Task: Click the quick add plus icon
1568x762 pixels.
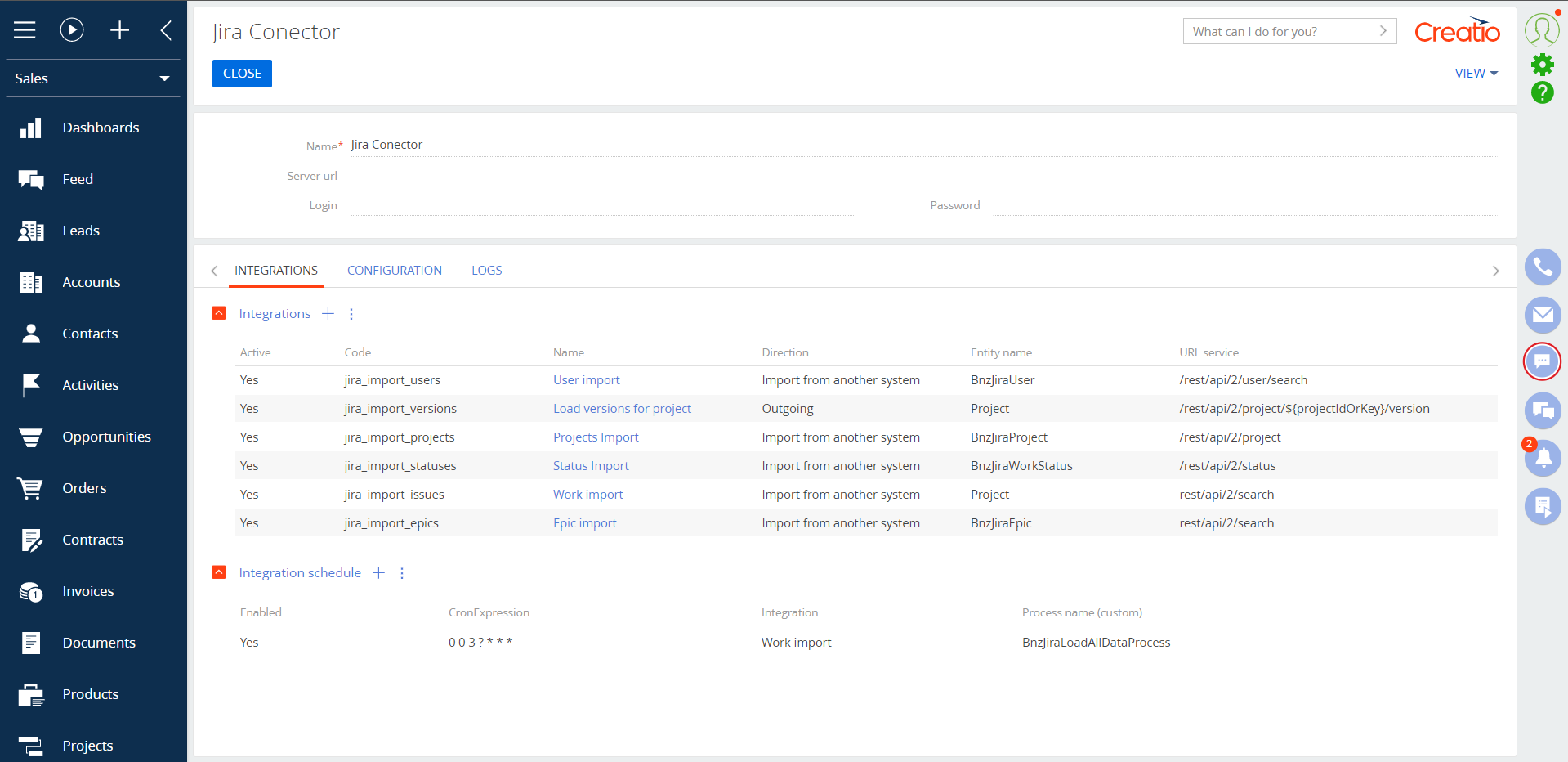Action: pos(119,30)
